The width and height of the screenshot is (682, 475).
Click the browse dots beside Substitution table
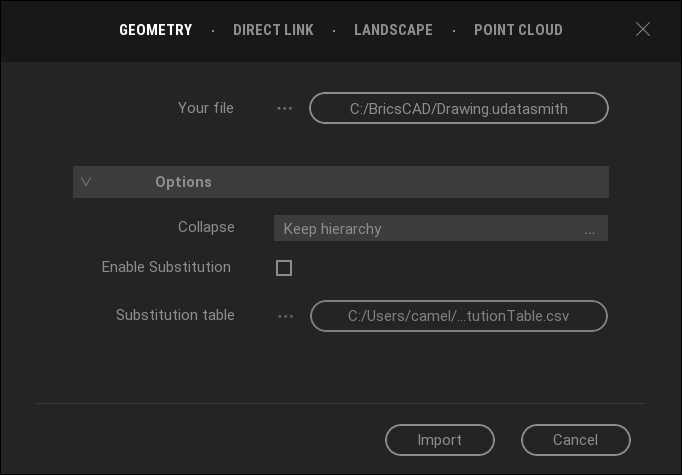[286, 316]
